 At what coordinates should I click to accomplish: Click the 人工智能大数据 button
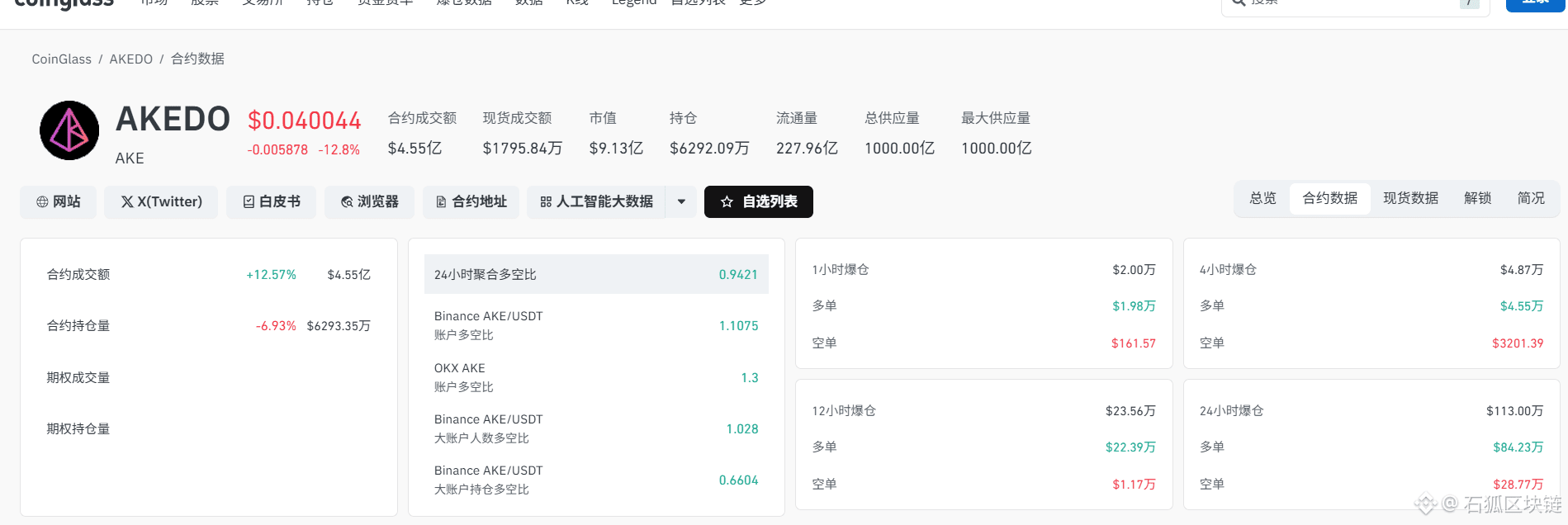(x=596, y=202)
